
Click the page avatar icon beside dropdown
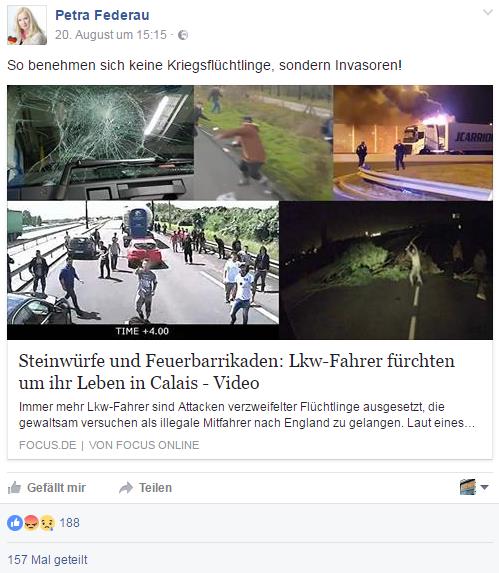468,487
